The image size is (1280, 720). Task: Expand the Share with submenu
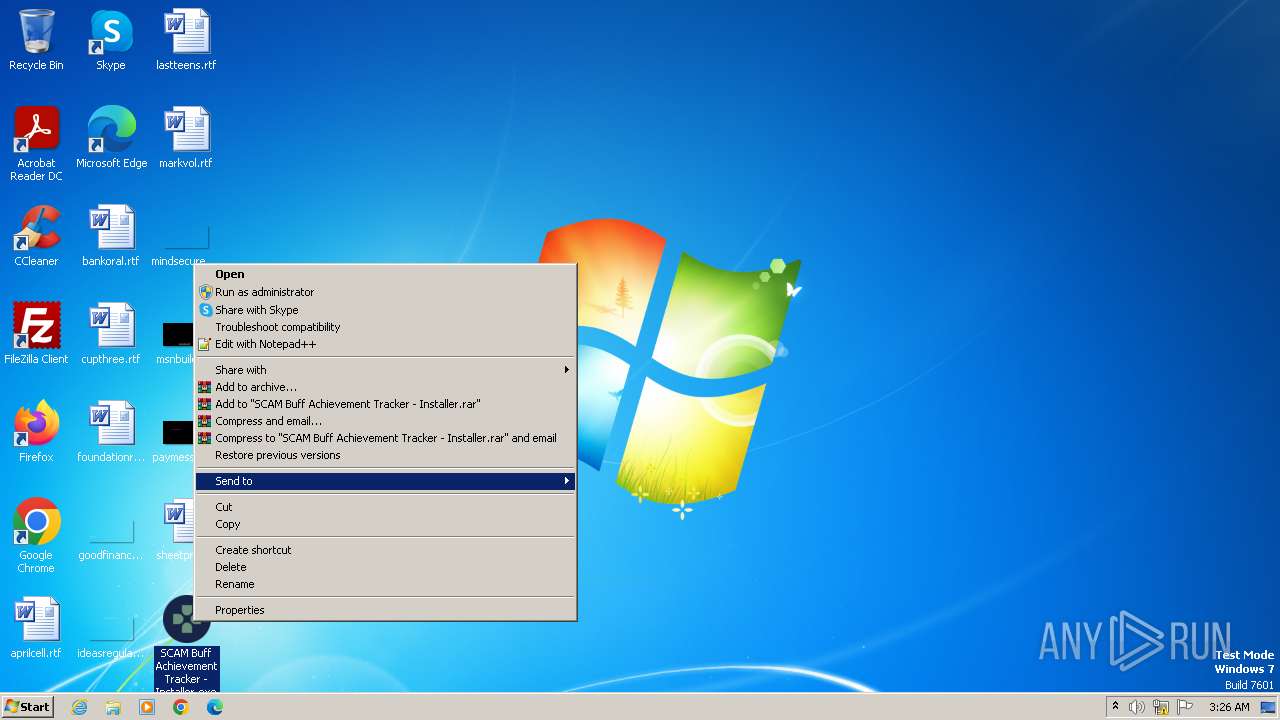tap(385, 370)
